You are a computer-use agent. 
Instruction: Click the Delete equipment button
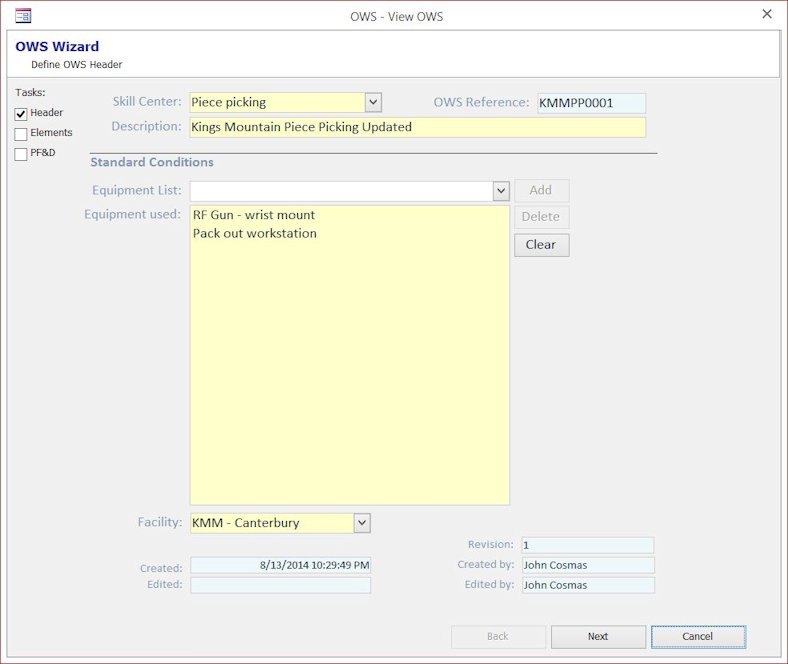point(541,217)
